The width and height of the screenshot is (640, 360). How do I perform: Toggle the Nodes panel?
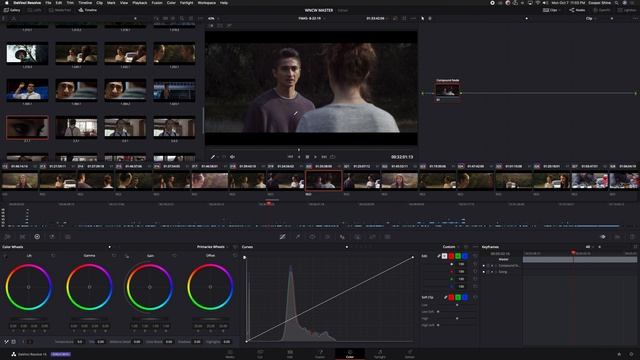[x=578, y=10]
